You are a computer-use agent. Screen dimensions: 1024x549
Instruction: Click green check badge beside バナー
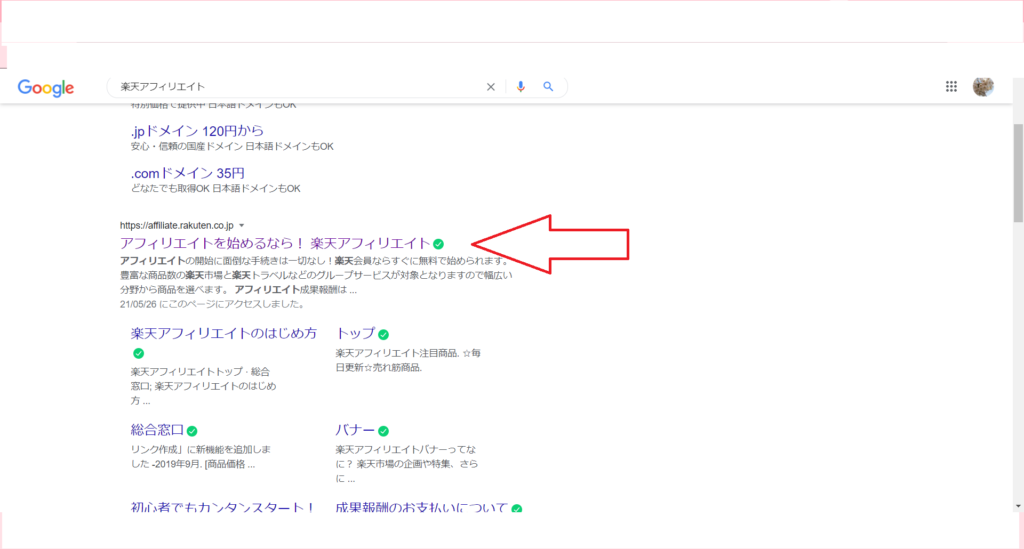[383, 431]
